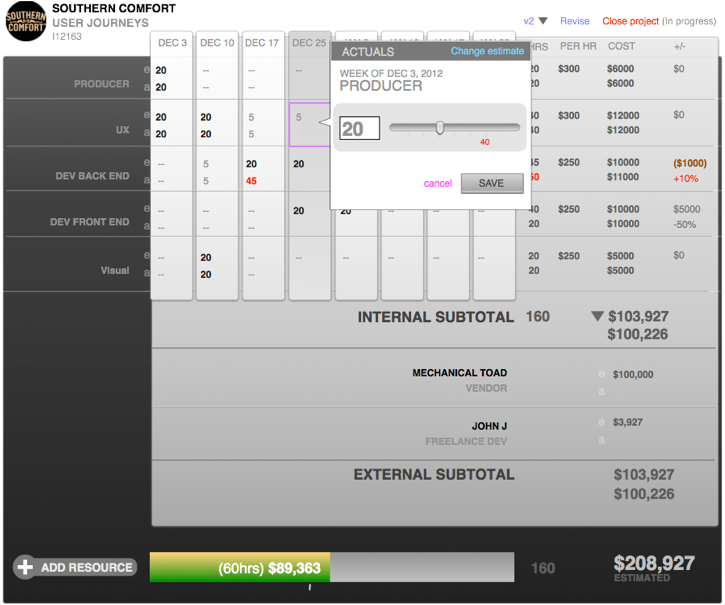
Task: Click the Revise link
Action: pyautogui.click(x=575, y=21)
